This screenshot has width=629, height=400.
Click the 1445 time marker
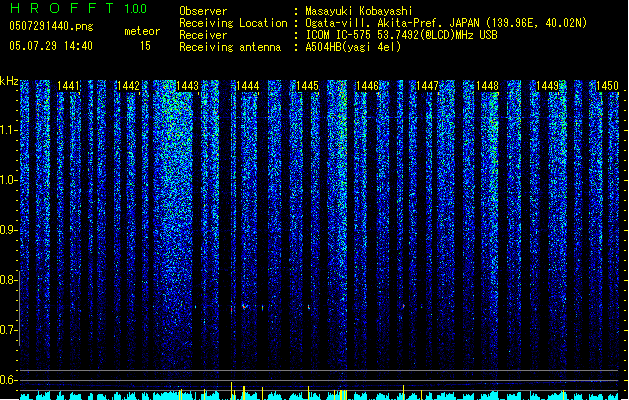tap(308, 86)
